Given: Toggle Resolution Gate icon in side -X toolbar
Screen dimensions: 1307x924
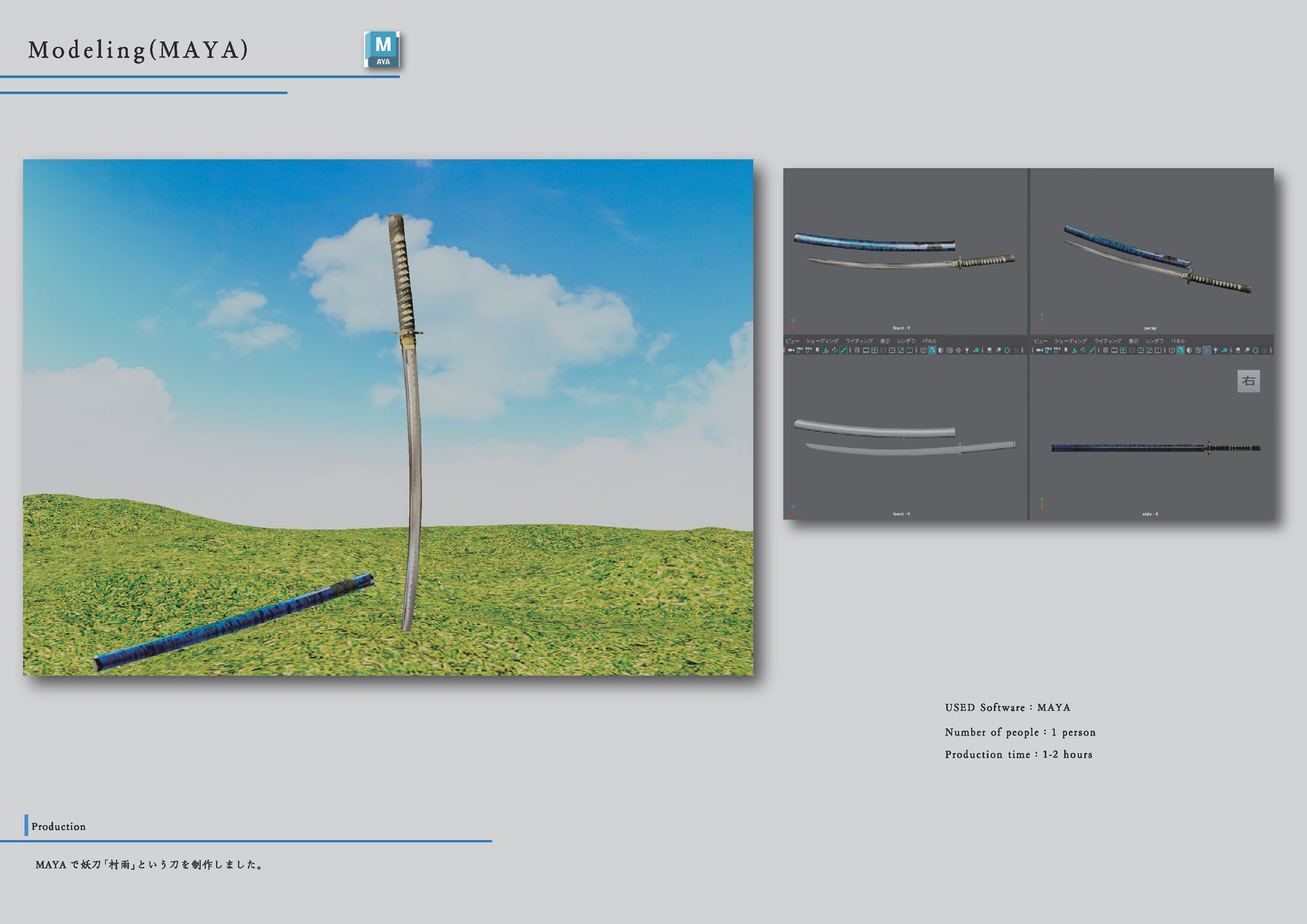Looking at the screenshot, I should click(1123, 350).
